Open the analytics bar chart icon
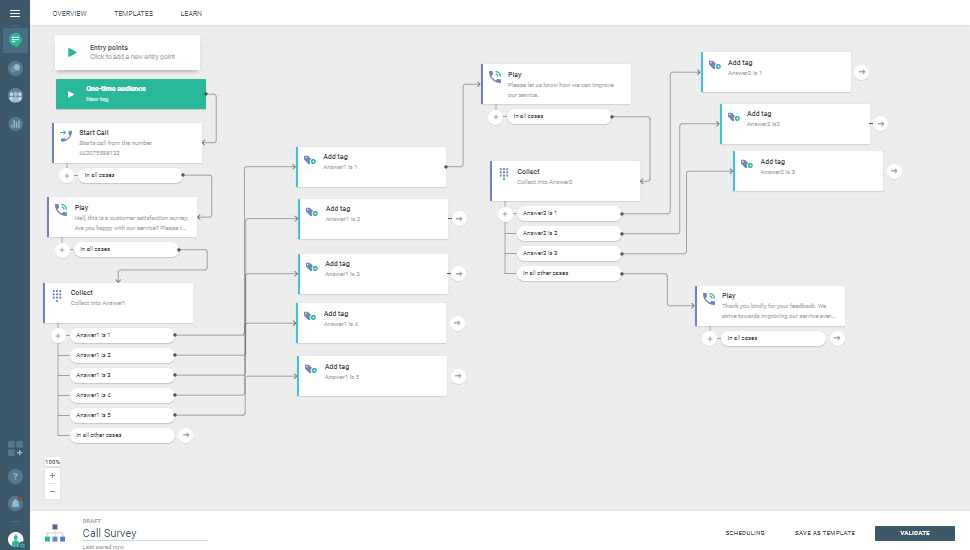The image size is (970, 550). tap(15, 124)
